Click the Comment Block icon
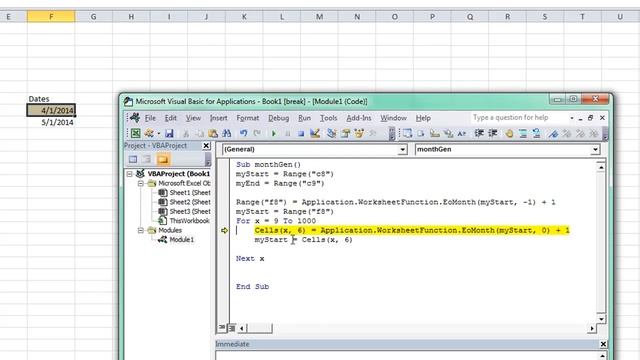The image size is (640, 360). click(523, 133)
